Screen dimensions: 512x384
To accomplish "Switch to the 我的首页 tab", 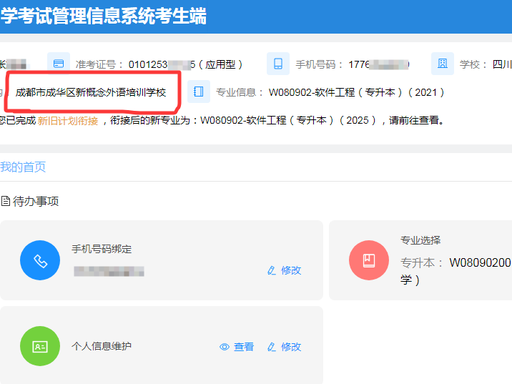I will [x=23, y=167].
